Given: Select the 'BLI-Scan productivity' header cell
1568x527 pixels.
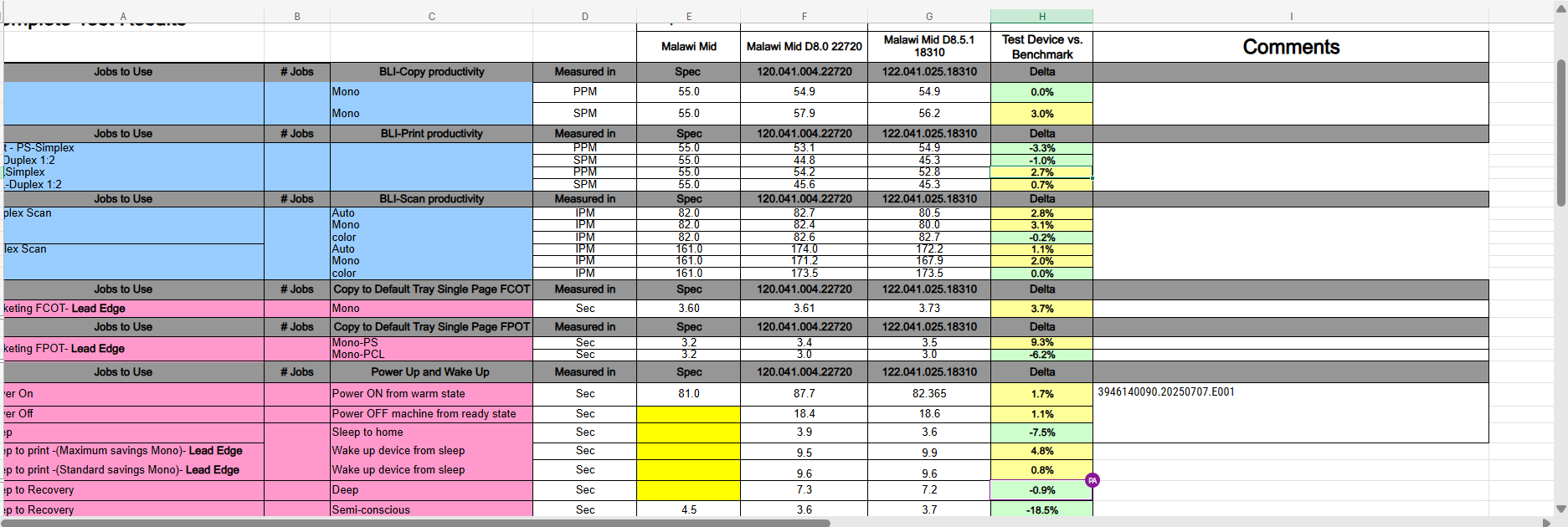Looking at the screenshot, I should (431, 199).
